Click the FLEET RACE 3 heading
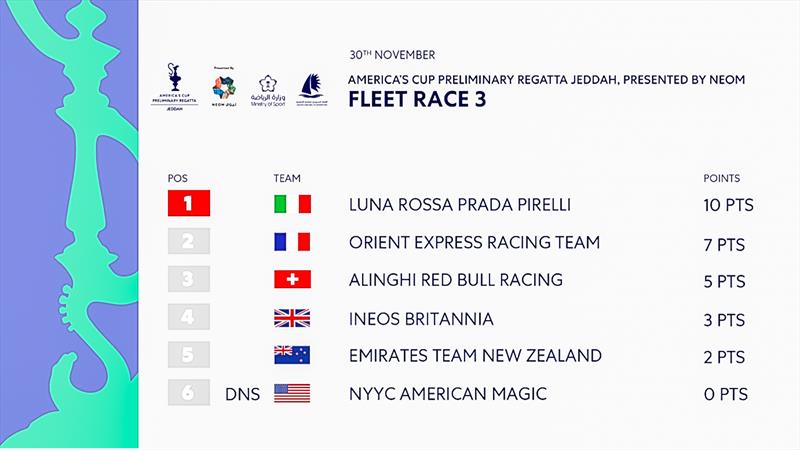The height and width of the screenshot is (450, 800). (417, 99)
